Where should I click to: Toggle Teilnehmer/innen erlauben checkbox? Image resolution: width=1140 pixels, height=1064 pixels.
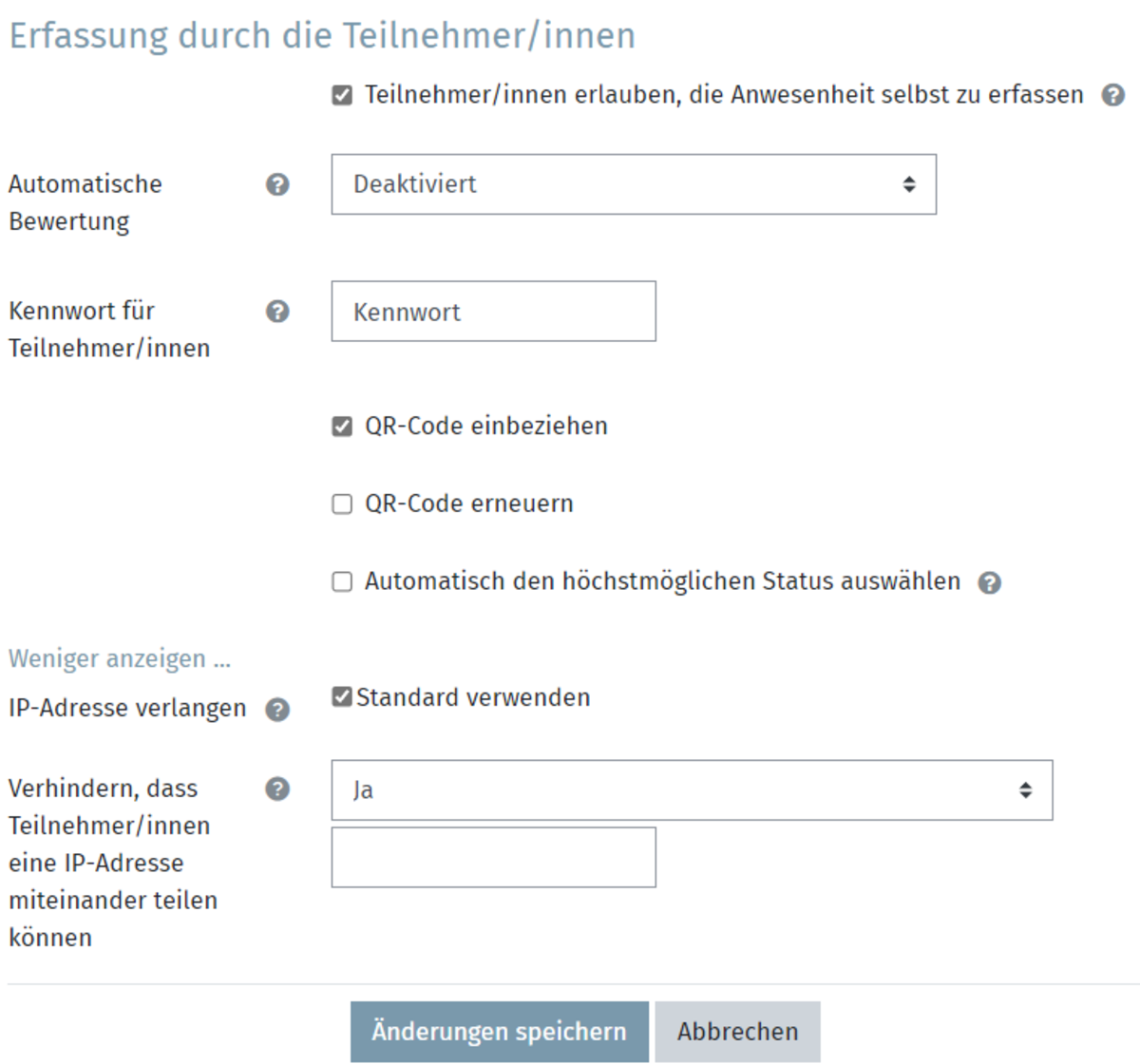coord(342,95)
